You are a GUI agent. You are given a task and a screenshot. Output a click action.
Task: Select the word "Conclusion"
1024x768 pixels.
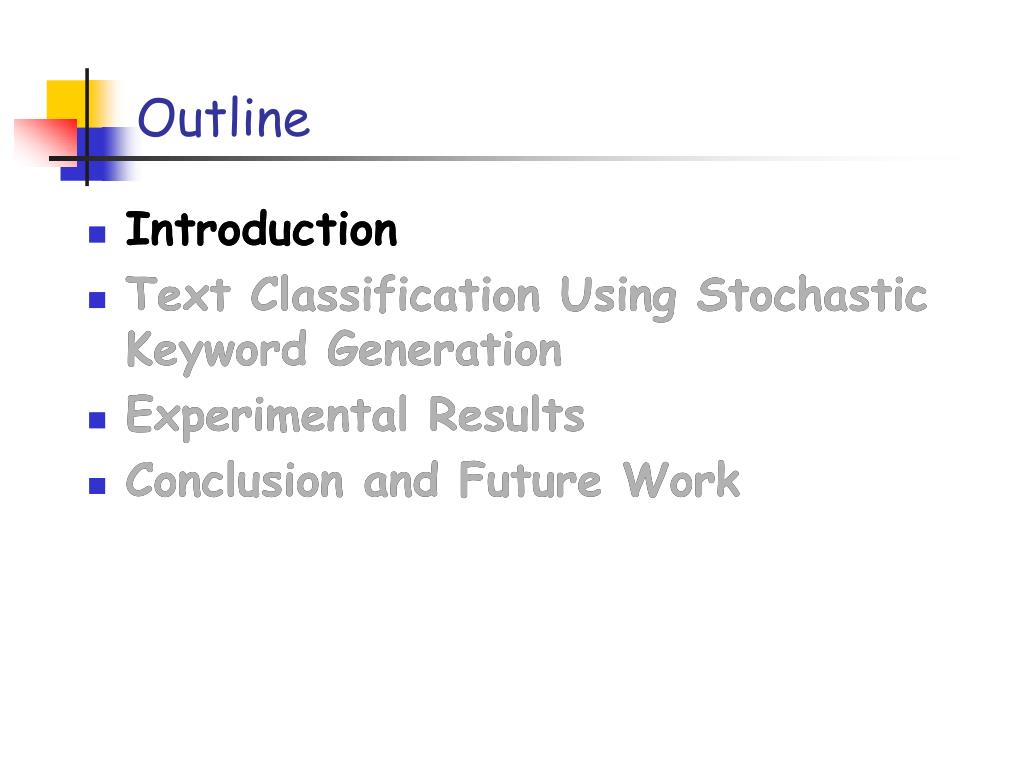(x=234, y=480)
